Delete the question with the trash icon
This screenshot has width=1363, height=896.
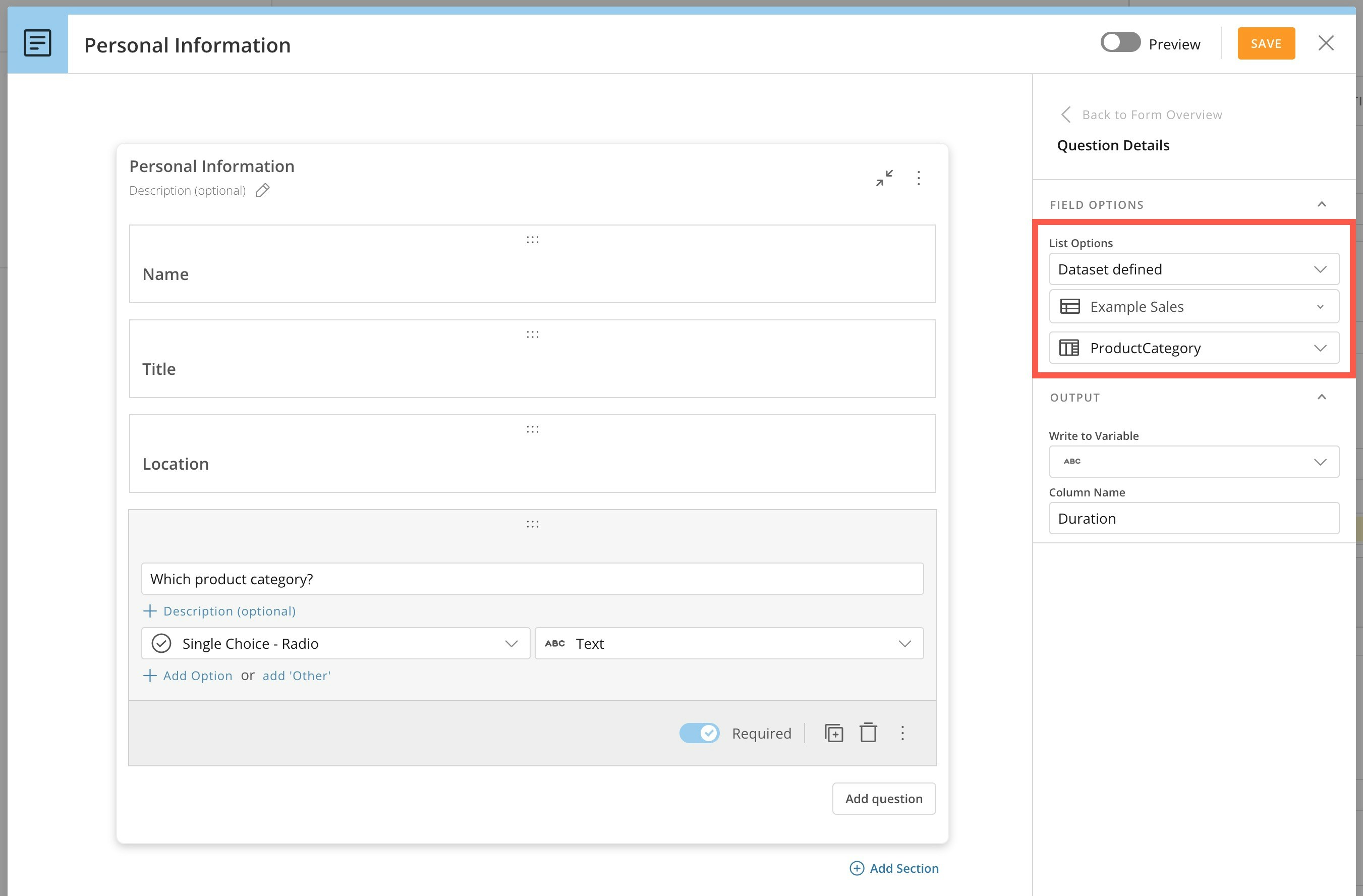point(868,733)
